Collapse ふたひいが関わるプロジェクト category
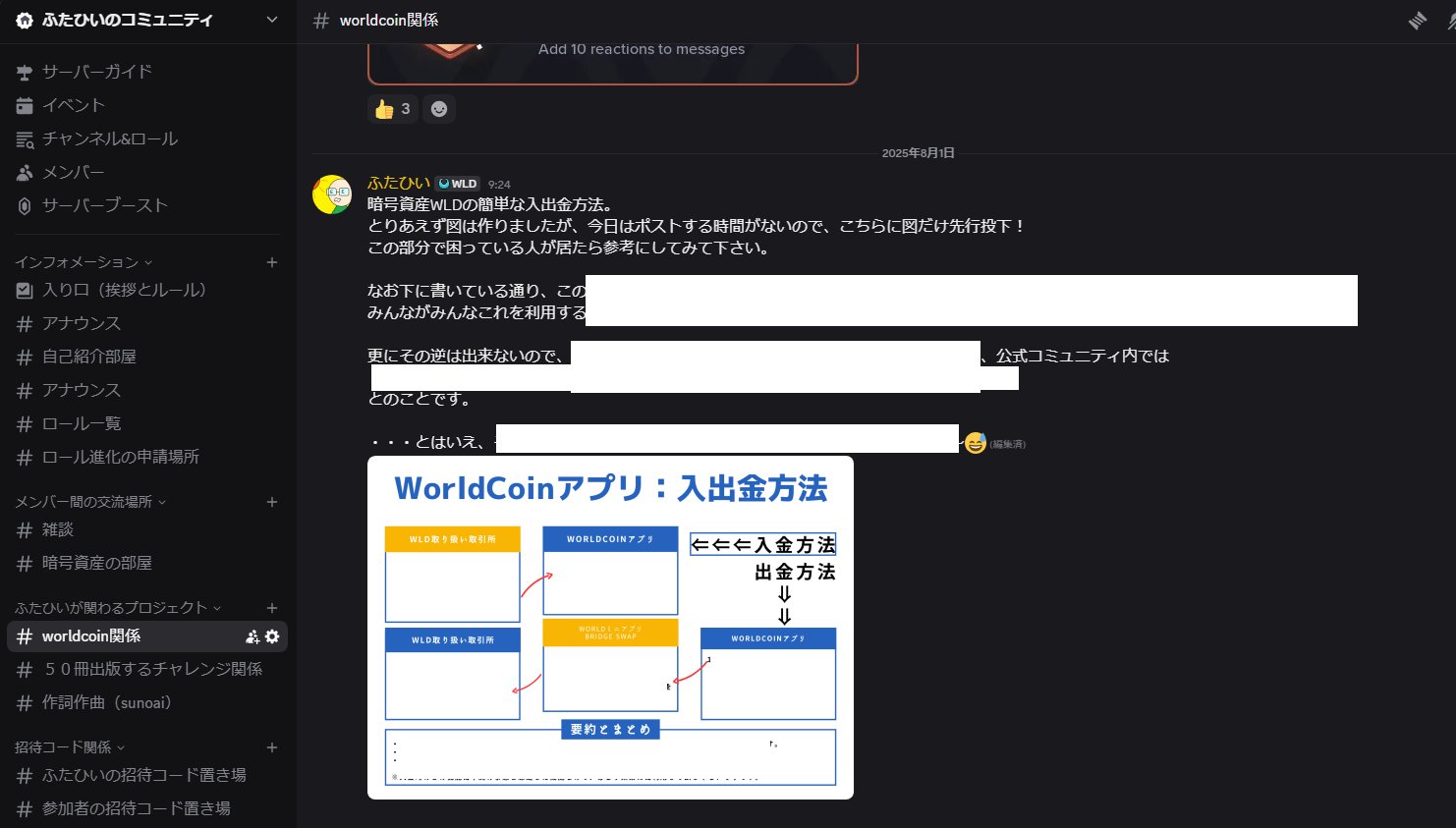Screen dimensions: 1456x828 click(118, 608)
